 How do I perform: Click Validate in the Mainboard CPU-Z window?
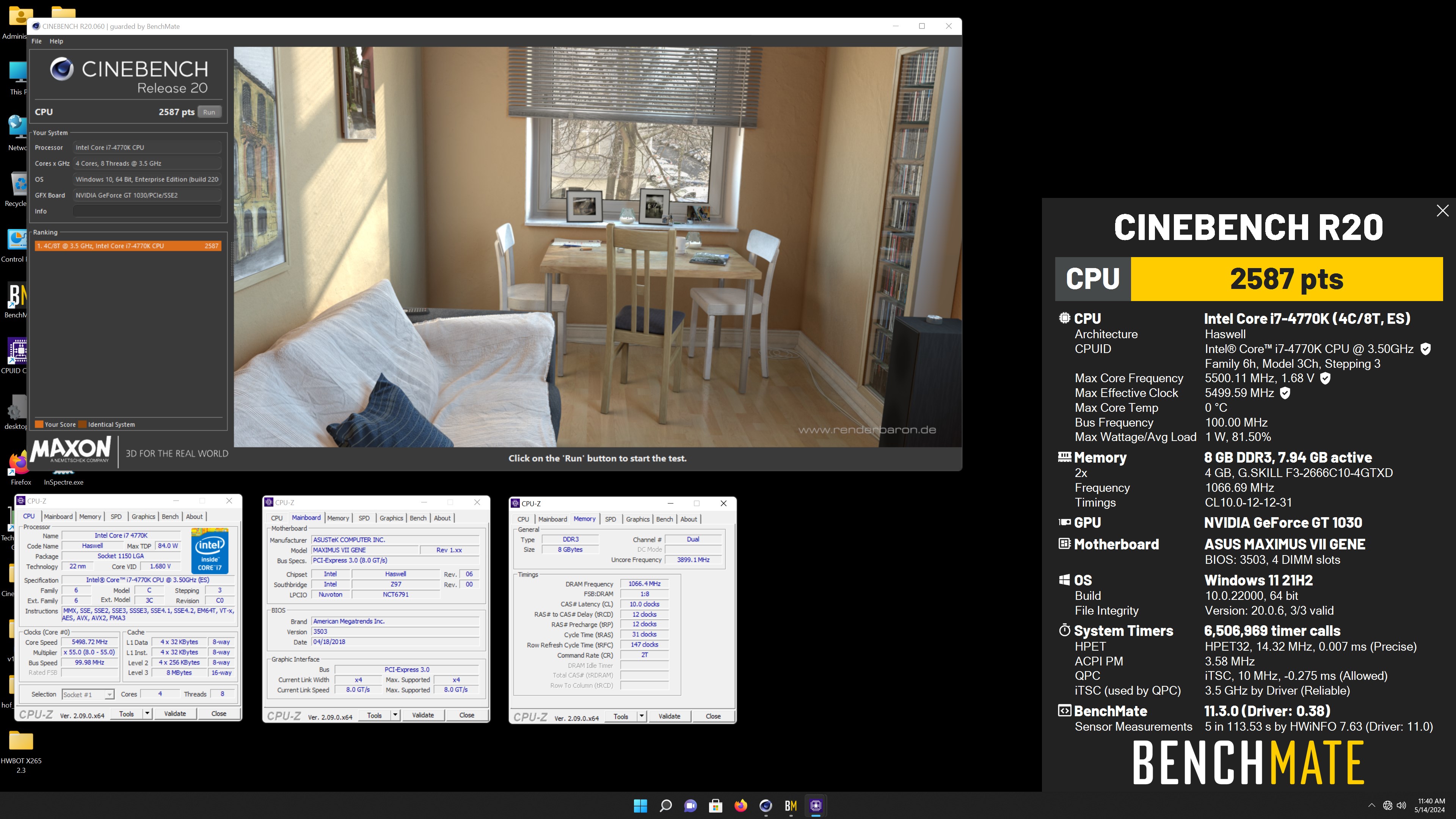tap(423, 715)
